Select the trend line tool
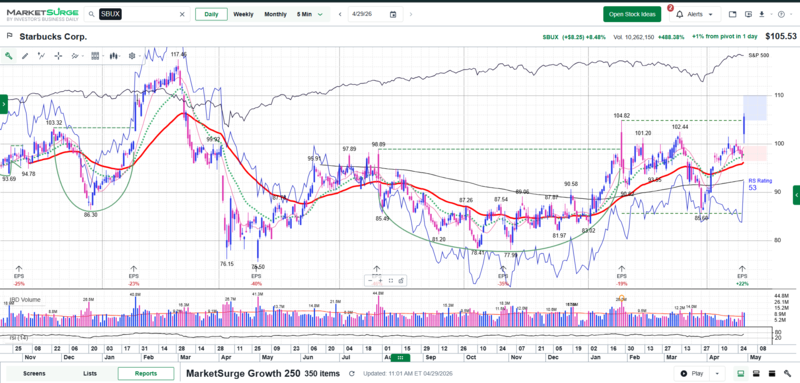 tap(41, 56)
